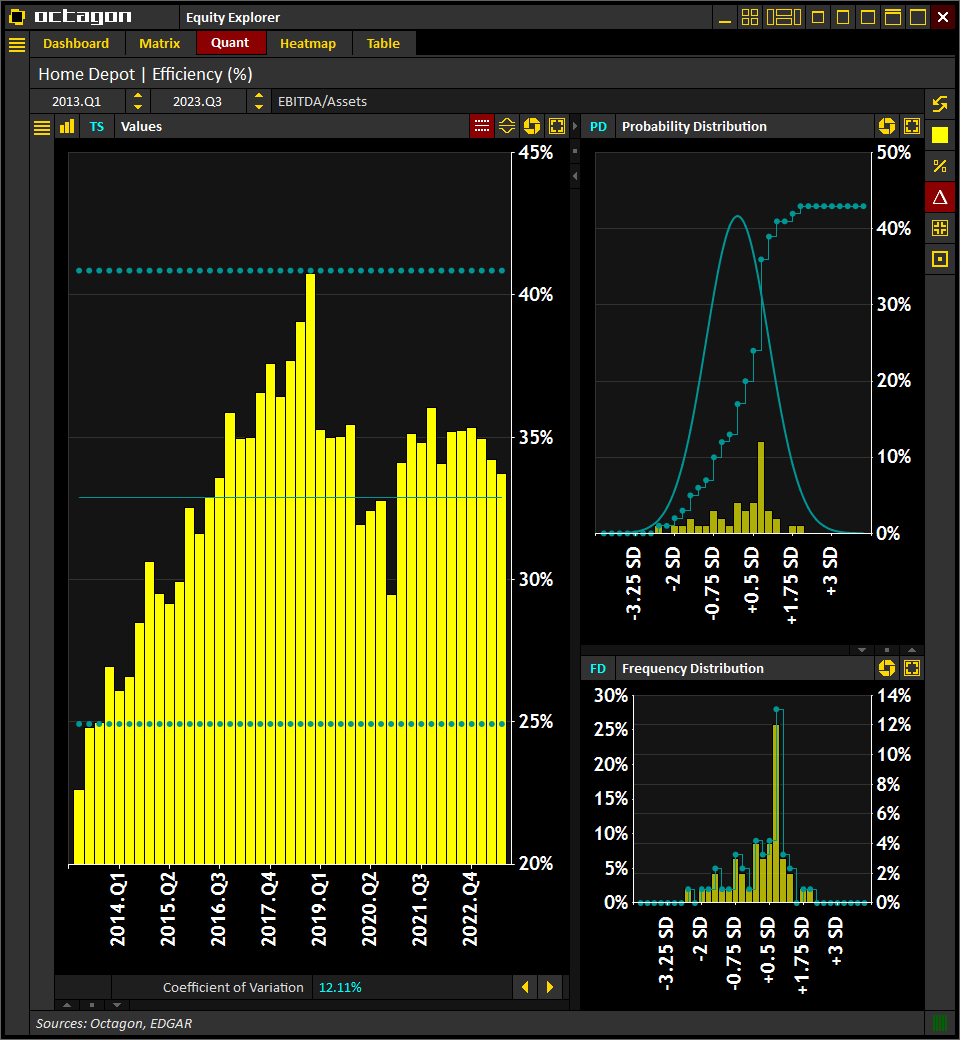
Task: Click the small square between the bottom triangles
Action: click(x=92, y=1004)
